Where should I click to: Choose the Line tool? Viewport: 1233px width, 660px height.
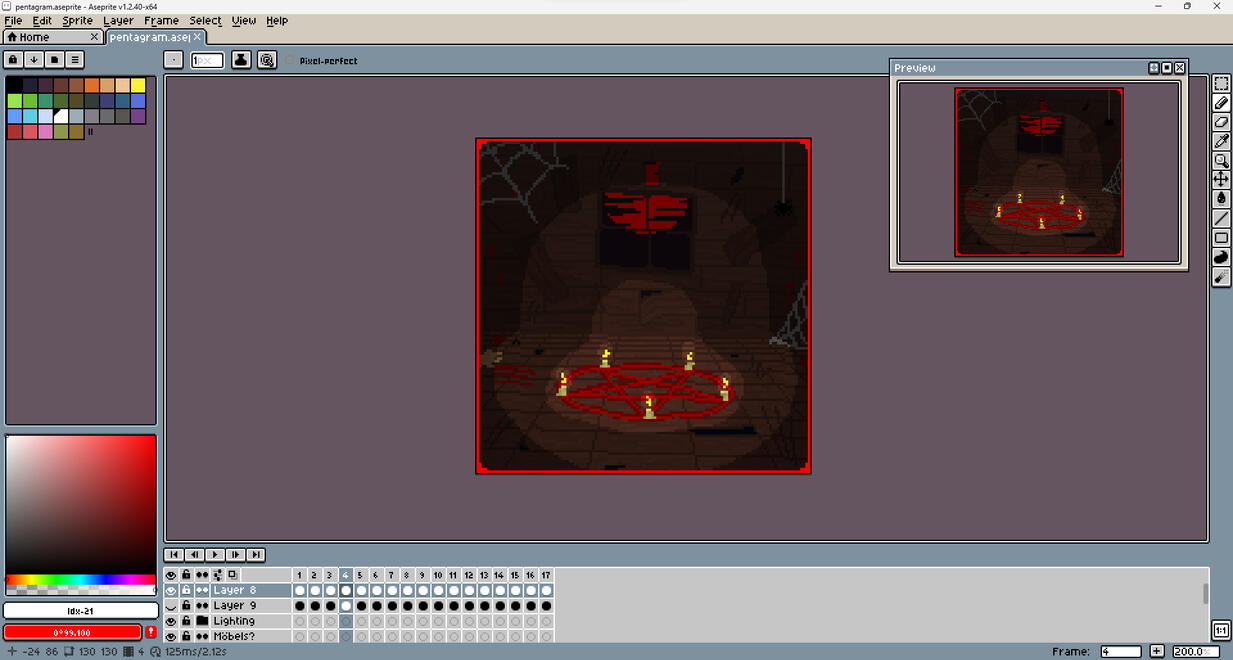pos(1221,218)
